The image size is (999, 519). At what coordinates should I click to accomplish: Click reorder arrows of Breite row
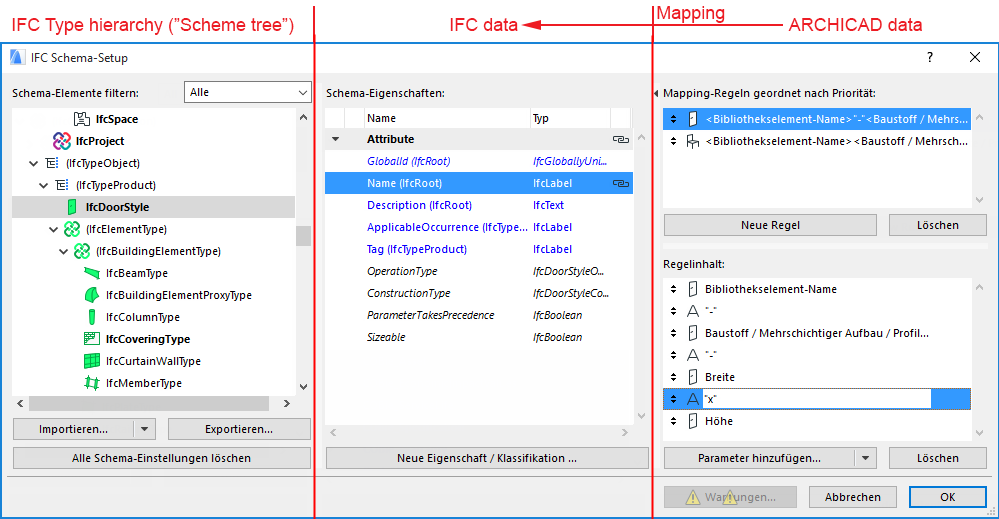coord(673,377)
